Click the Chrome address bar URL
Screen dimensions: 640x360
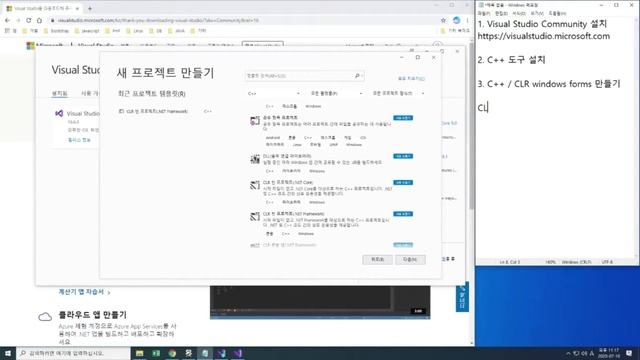tap(158, 20)
